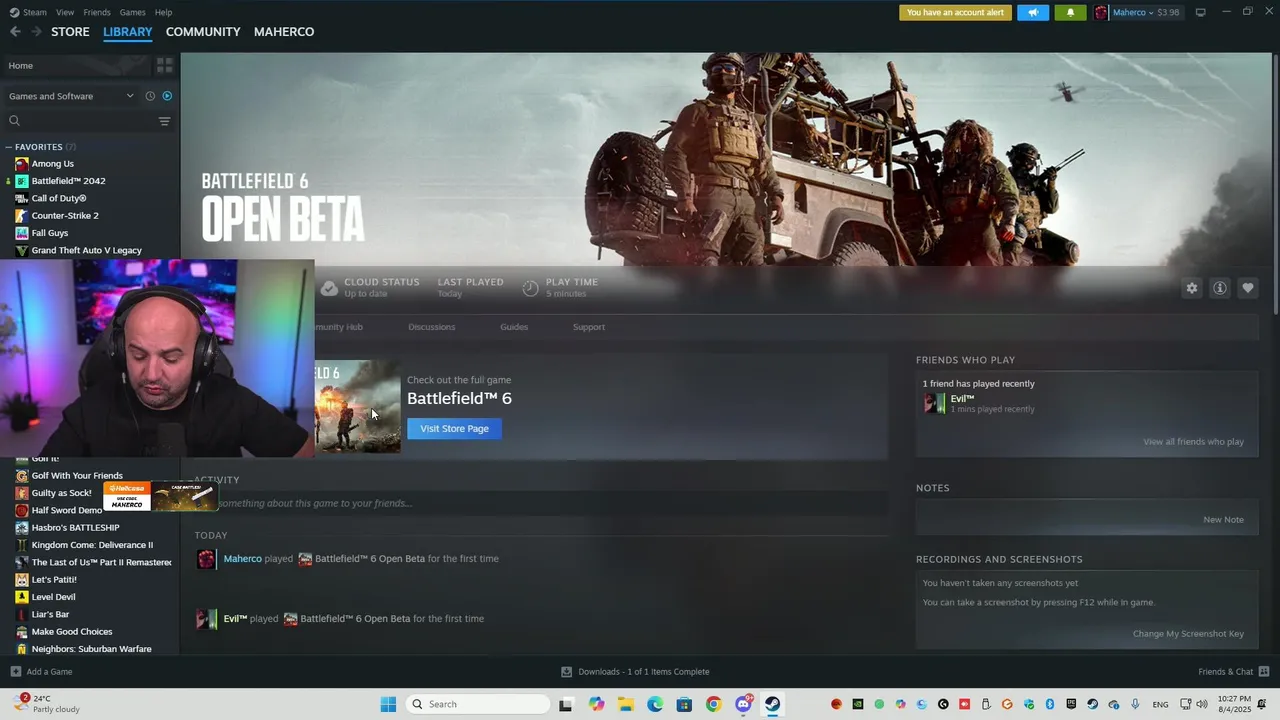
Task: Click View all friends who play
Action: tap(1193, 442)
